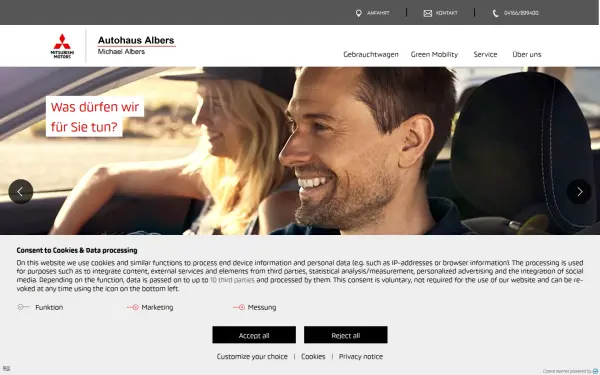Click the phone handset icon
600x375 pixels.
[496, 13]
